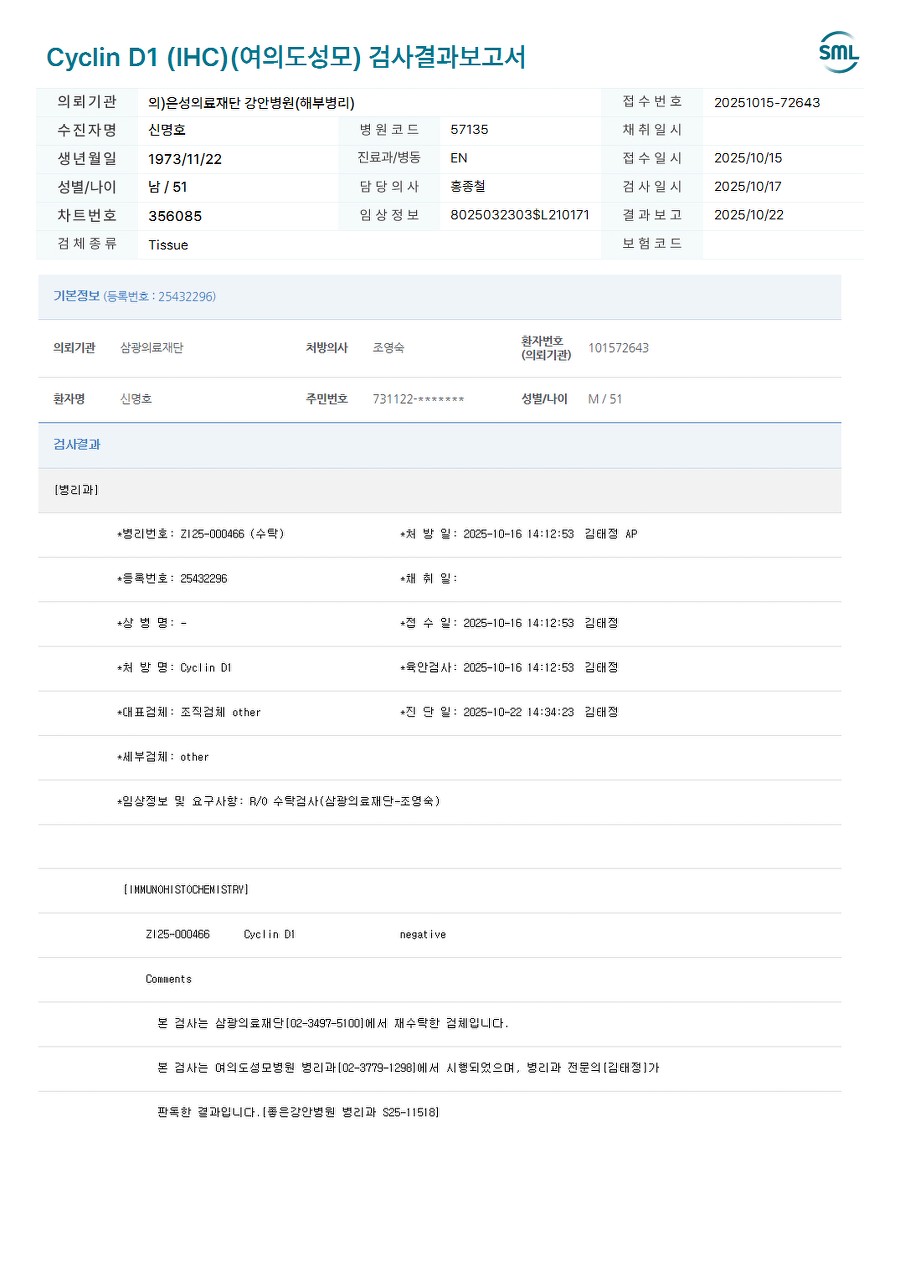Select the result value 'negative'
This screenshot has height=1271, width=900.
pyautogui.click(x=423, y=935)
